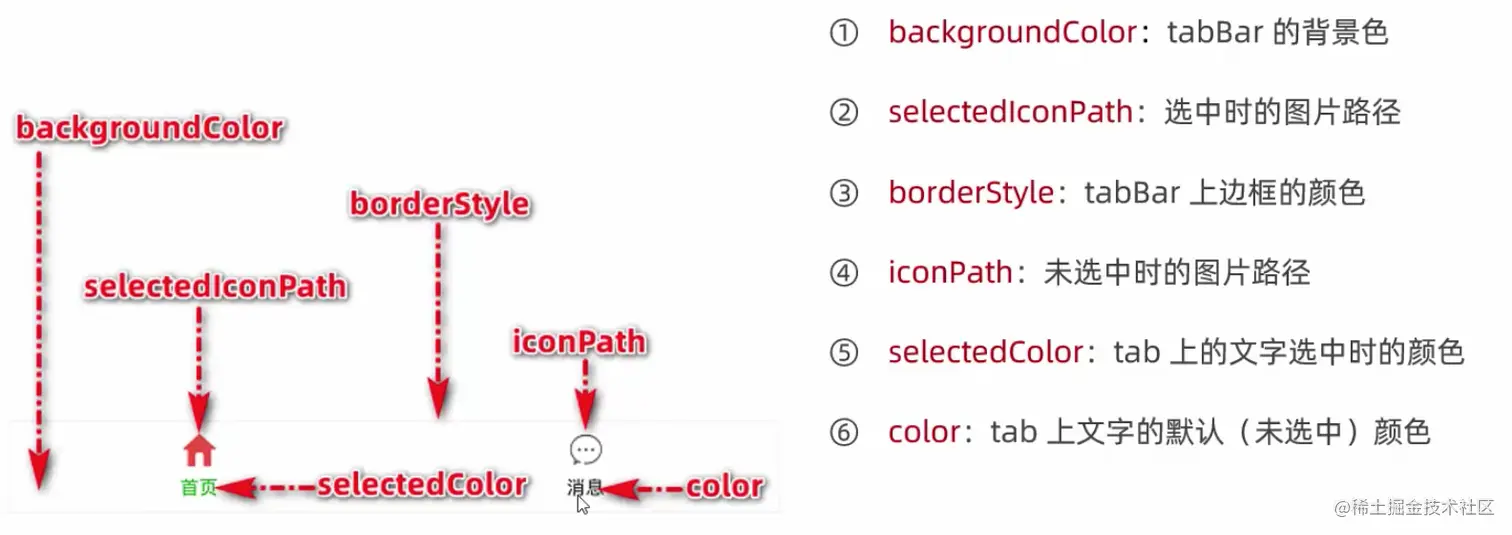Click the description text tabBar 上边框的颜色

[x=1224, y=193]
